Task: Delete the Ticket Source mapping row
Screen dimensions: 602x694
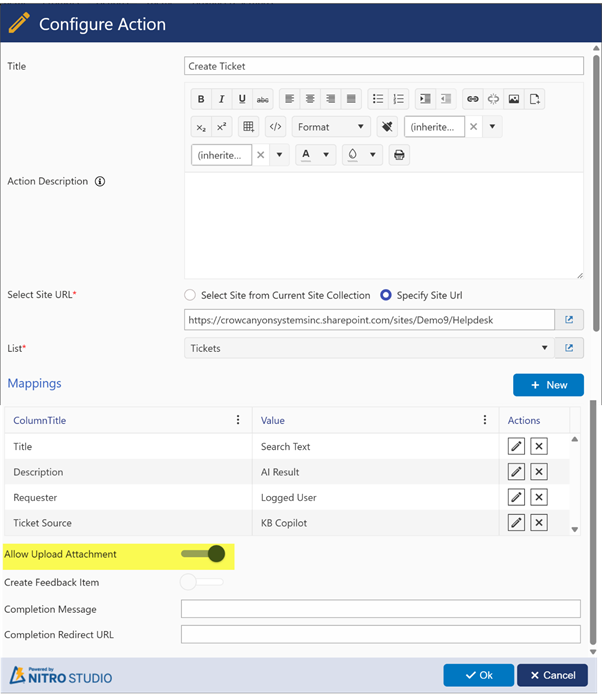Action: (538, 522)
